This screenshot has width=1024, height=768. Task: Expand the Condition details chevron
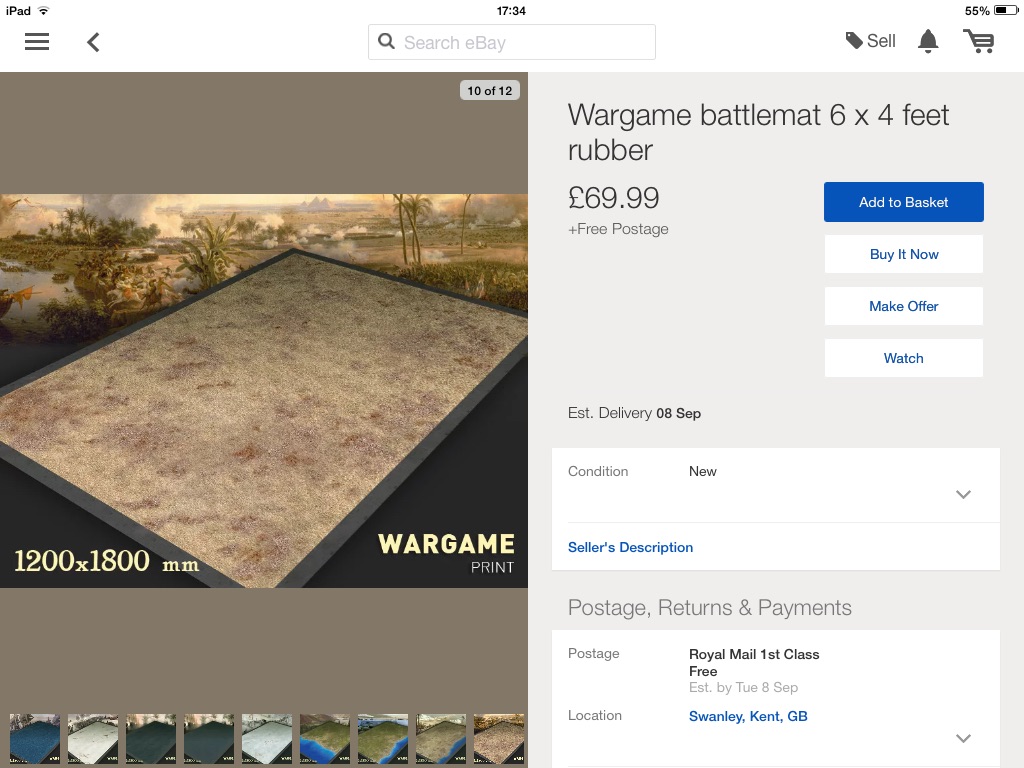click(x=963, y=494)
